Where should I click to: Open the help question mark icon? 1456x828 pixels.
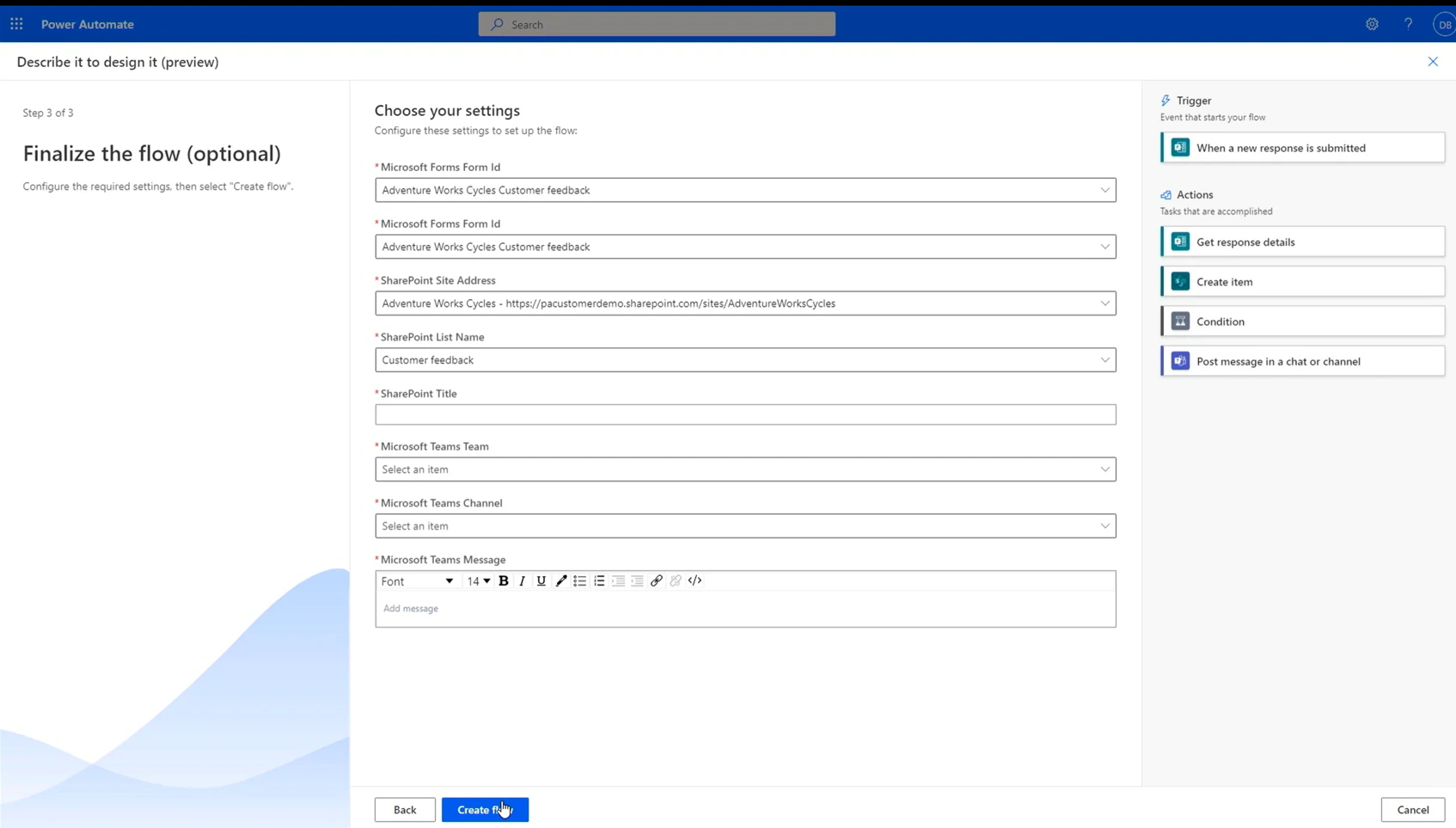(x=1408, y=24)
